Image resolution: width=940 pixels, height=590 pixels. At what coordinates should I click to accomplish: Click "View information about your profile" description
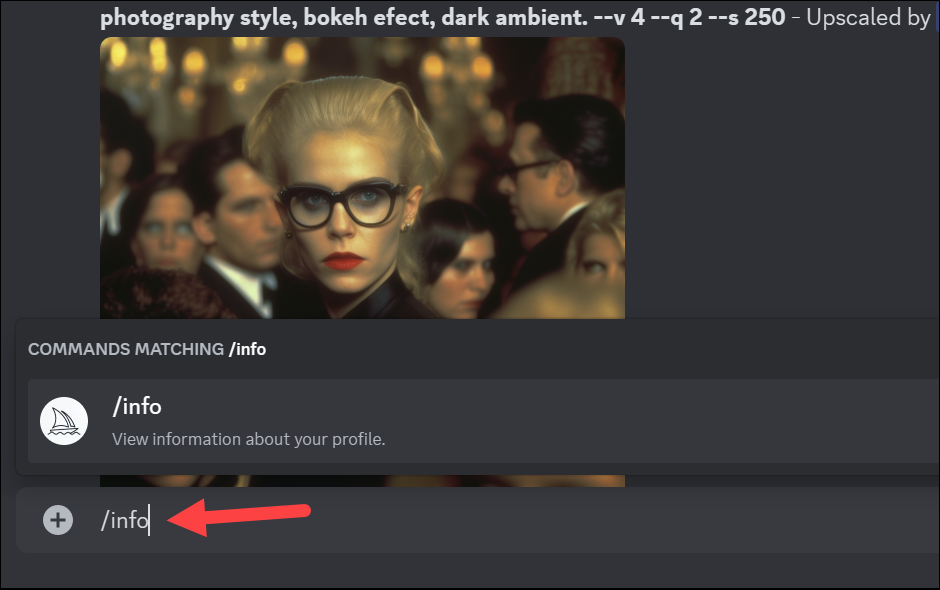248,439
